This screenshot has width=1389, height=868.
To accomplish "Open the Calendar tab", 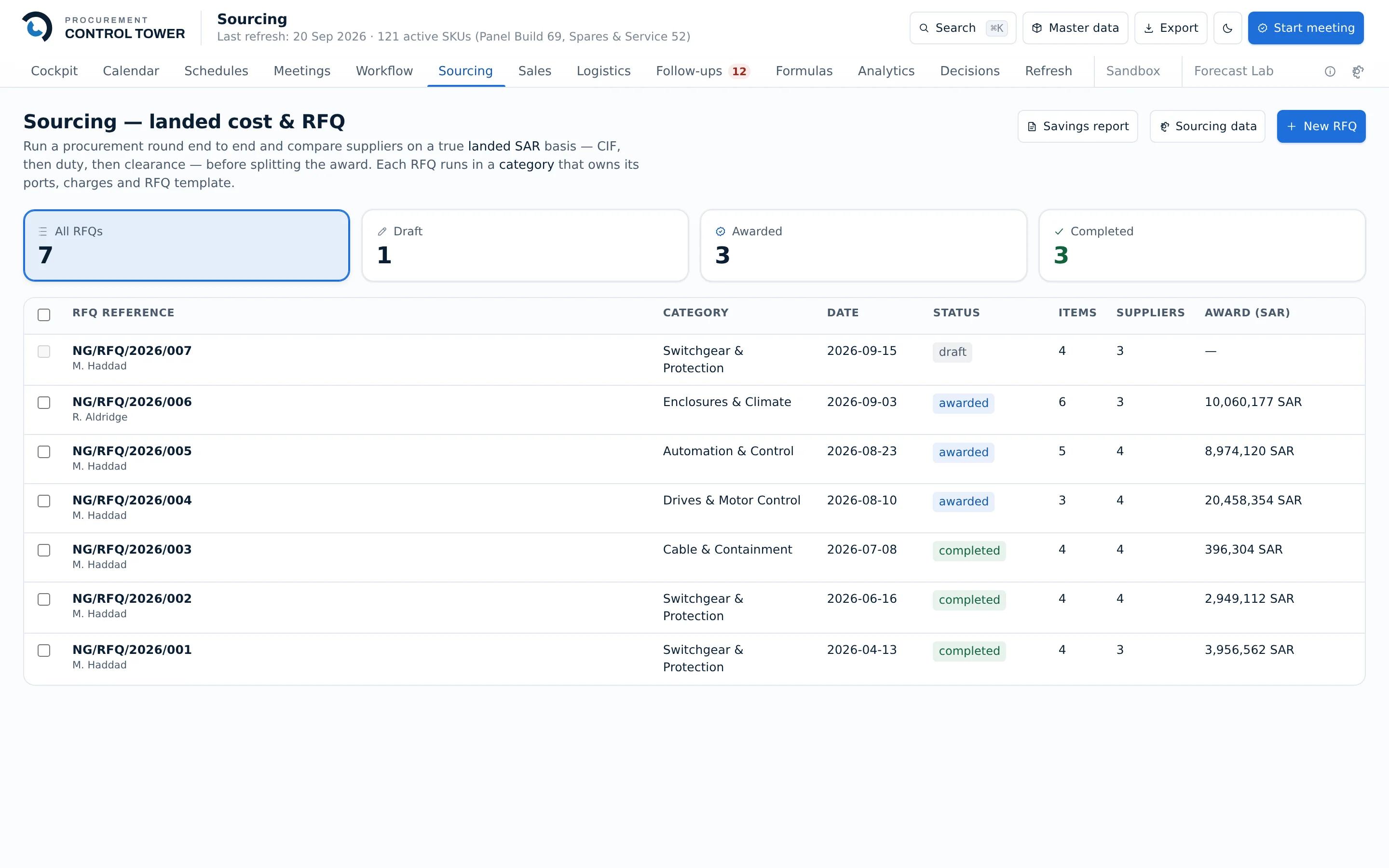I will (x=131, y=71).
